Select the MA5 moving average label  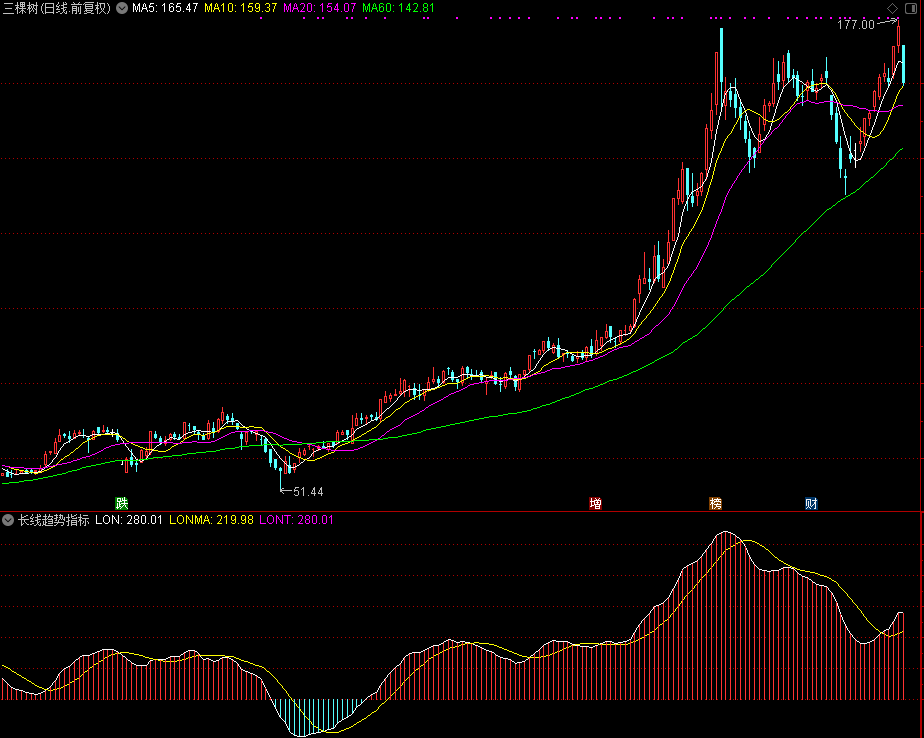[165, 8]
